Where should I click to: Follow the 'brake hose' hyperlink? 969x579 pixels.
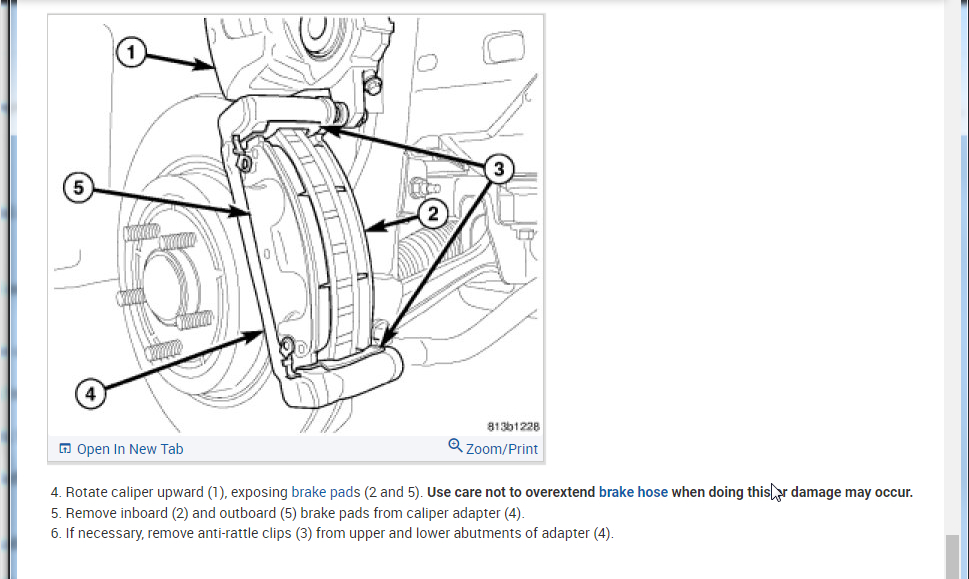[x=633, y=492]
